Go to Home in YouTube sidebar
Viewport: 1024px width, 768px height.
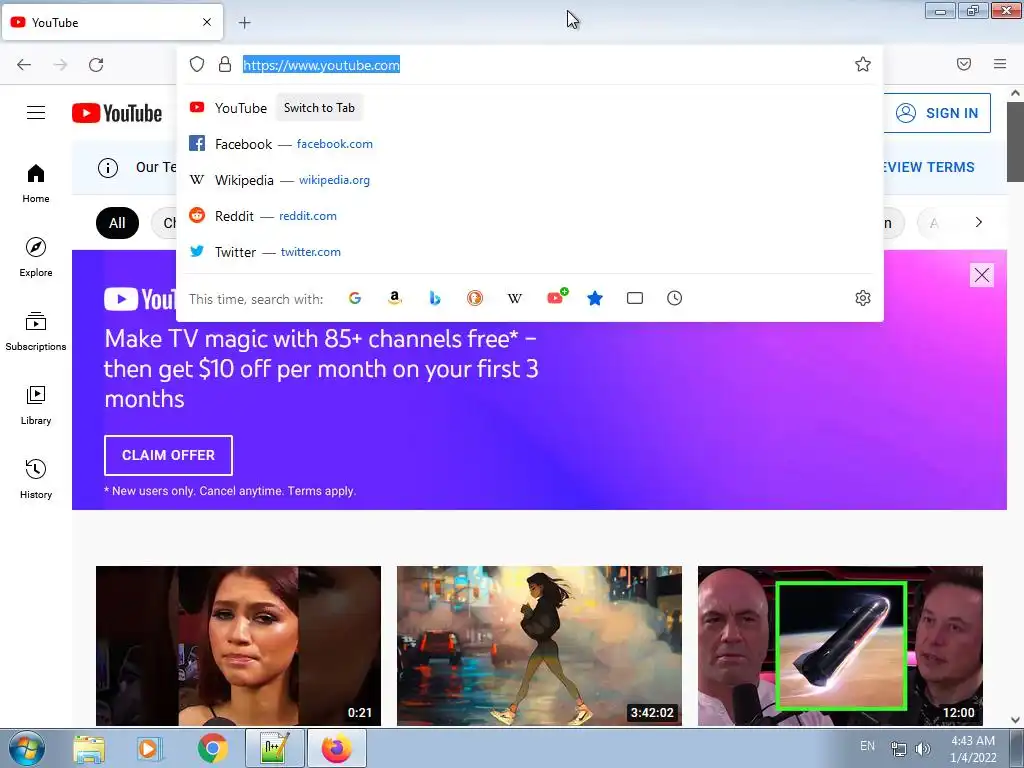tap(36, 184)
